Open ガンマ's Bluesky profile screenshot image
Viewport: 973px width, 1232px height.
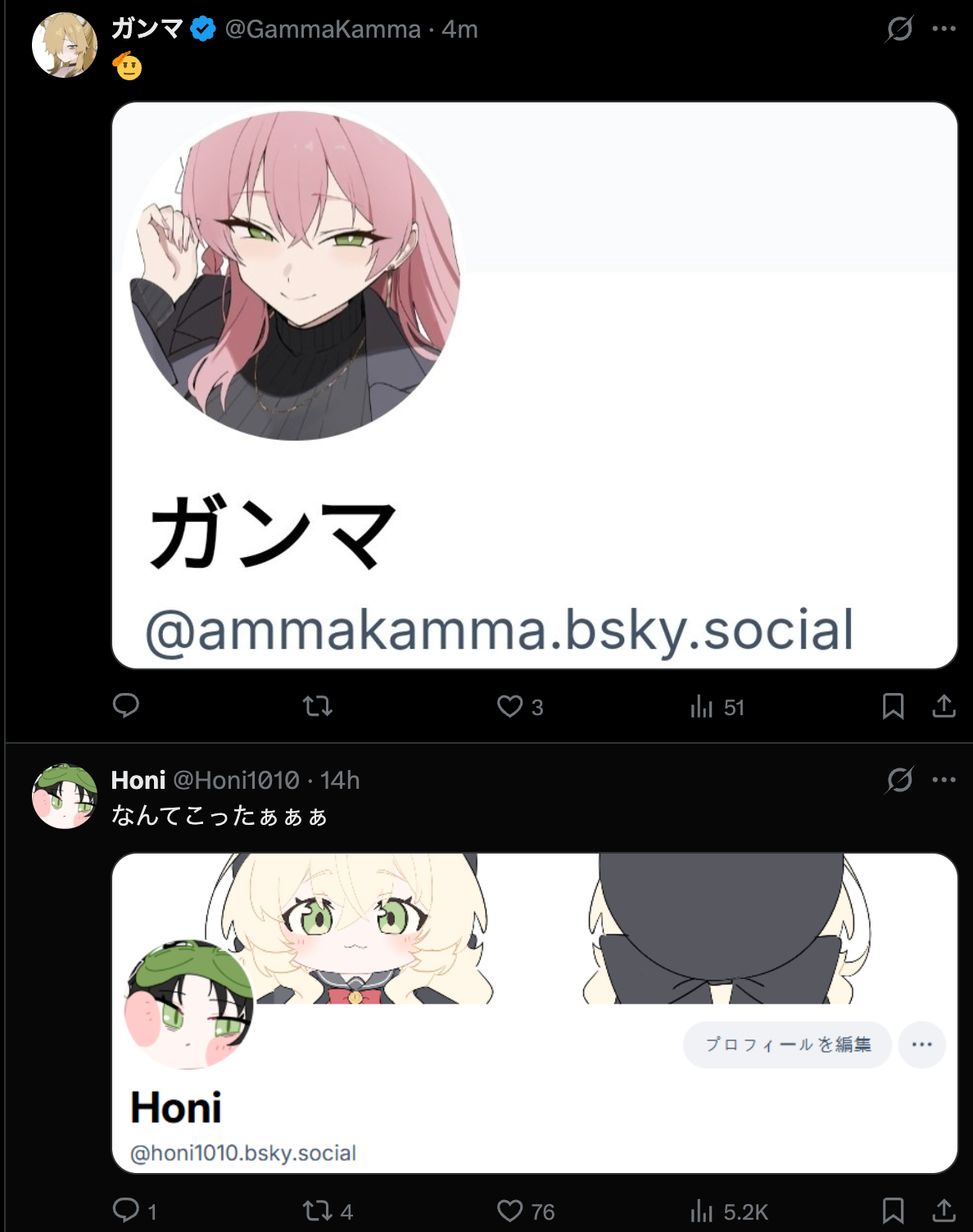(535, 385)
